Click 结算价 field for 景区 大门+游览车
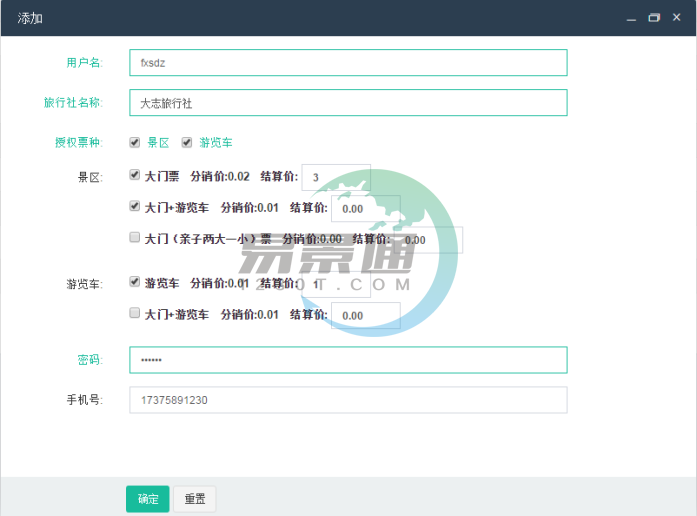697x516 pixels. click(366, 209)
